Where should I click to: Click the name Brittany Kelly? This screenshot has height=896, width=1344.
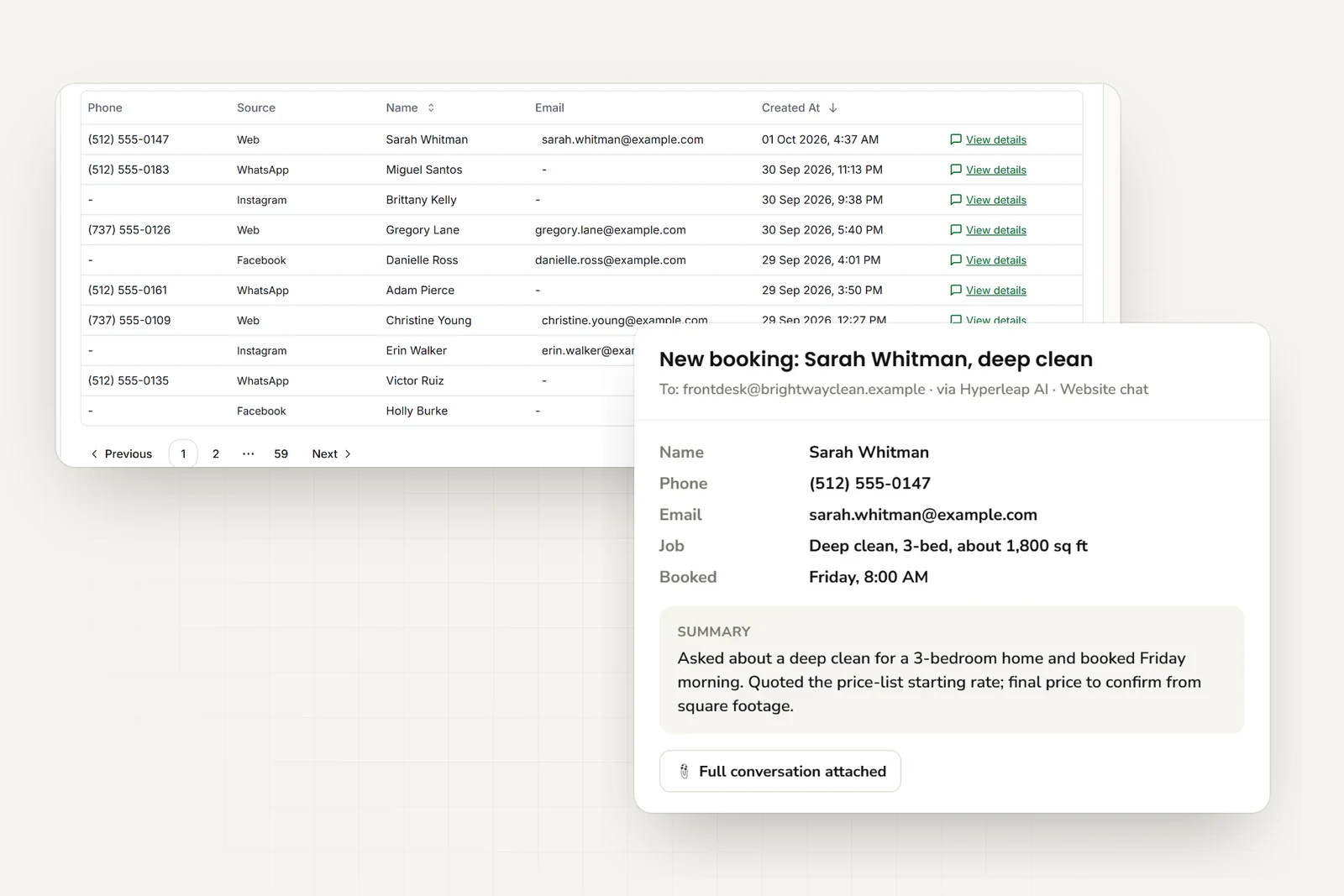click(x=422, y=200)
